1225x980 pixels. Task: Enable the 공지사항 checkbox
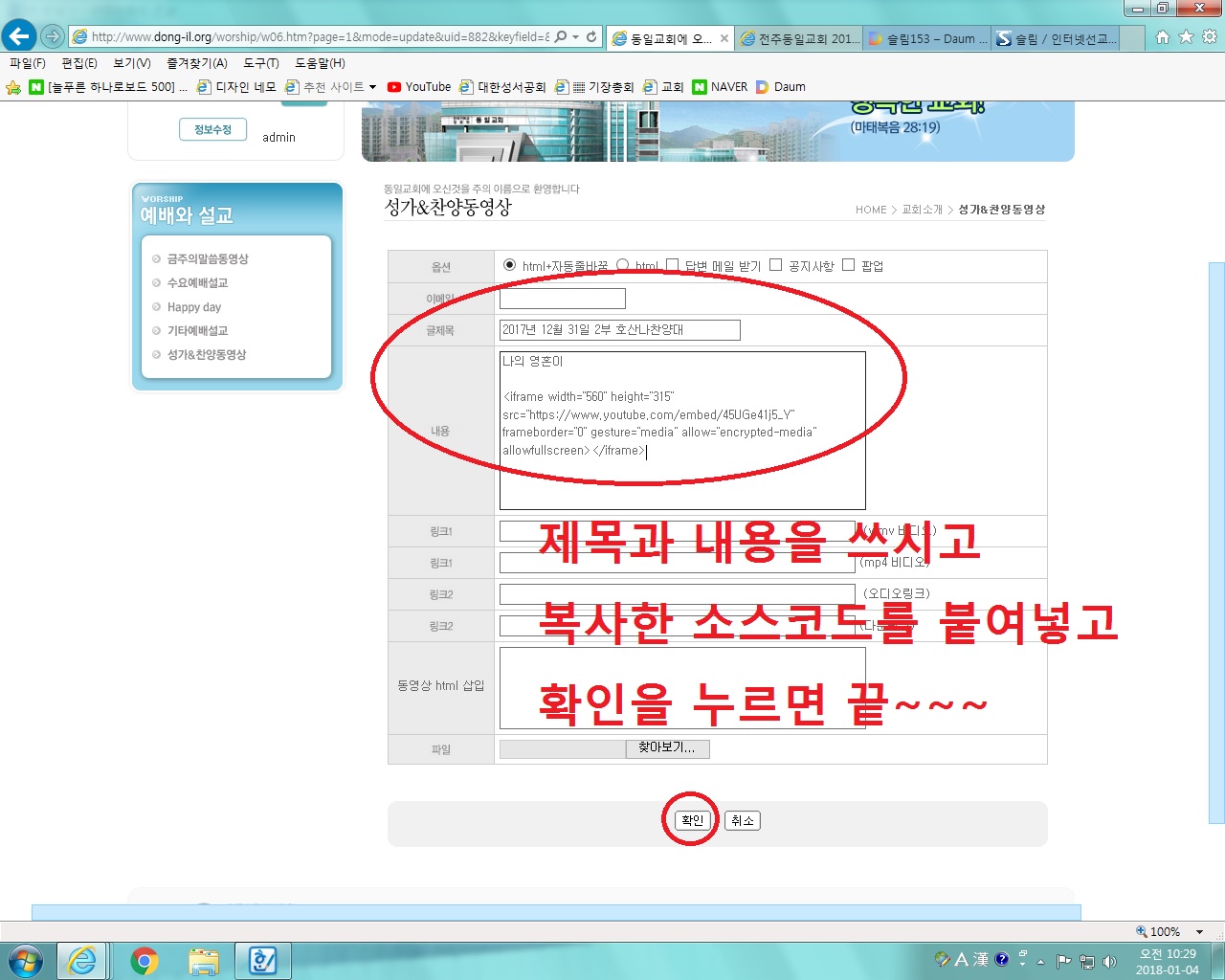(x=775, y=265)
